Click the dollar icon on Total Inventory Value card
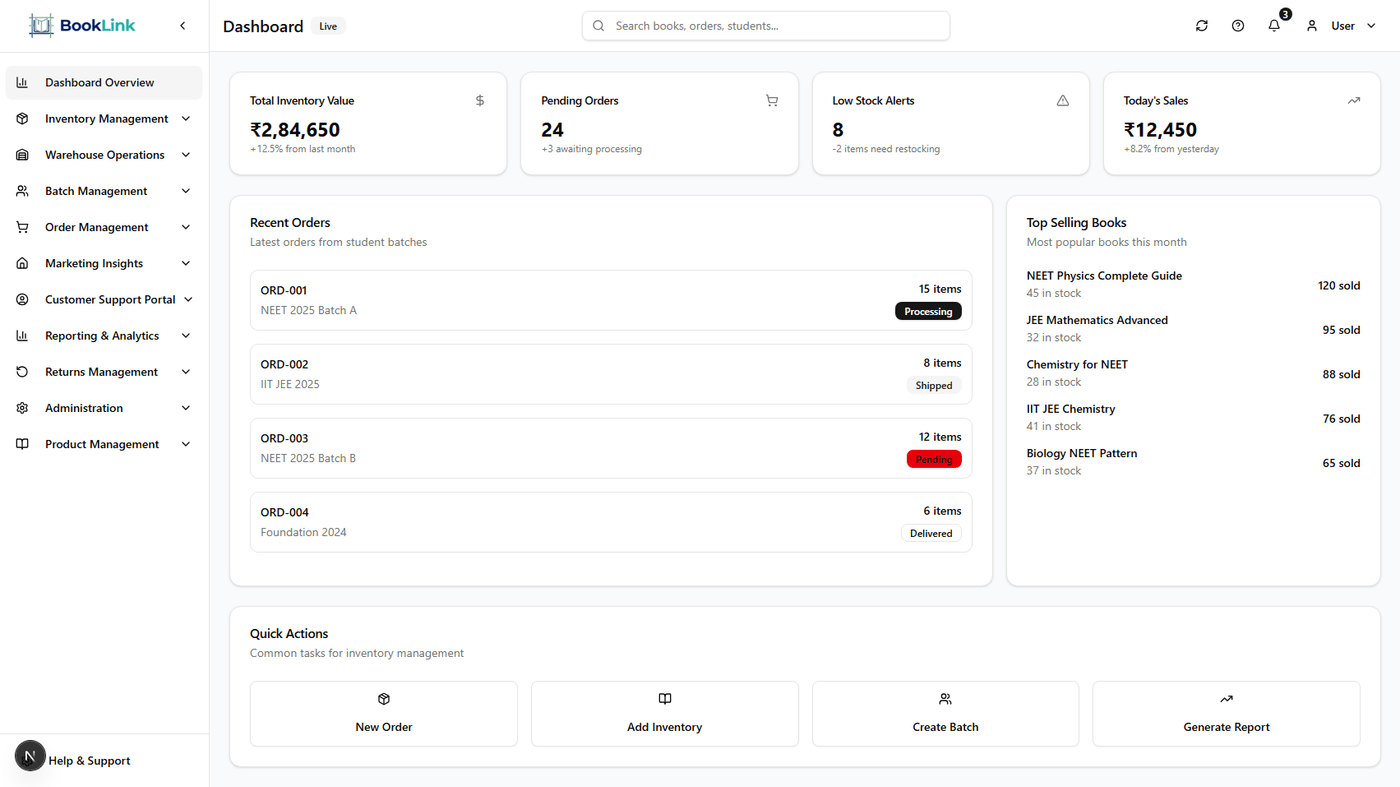The height and width of the screenshot is (787, 1400). coord(479,100)
